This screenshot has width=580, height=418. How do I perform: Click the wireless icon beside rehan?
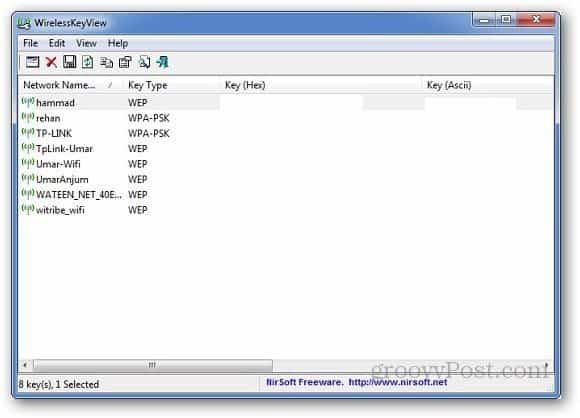pyautogui.click(x=28, y=117)
